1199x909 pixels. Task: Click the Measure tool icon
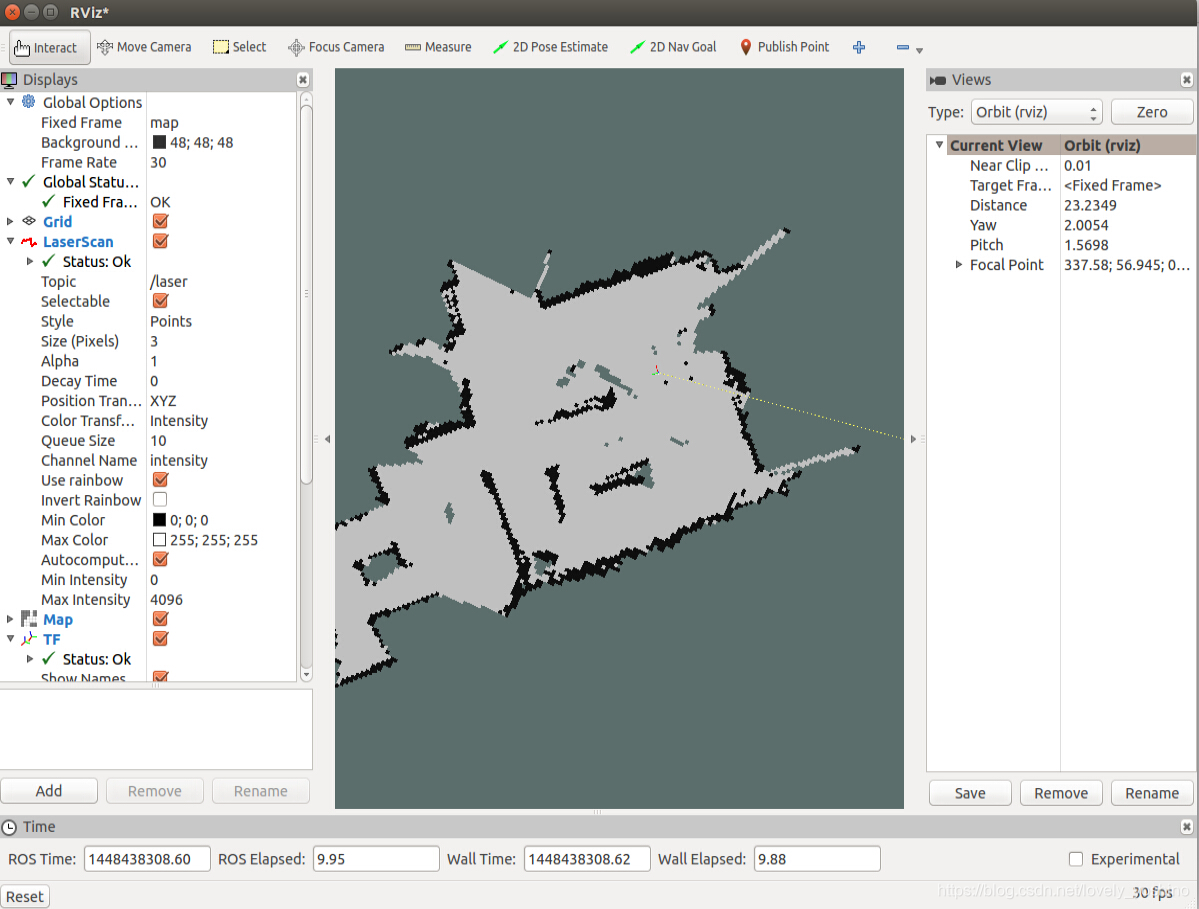(413, 47)
